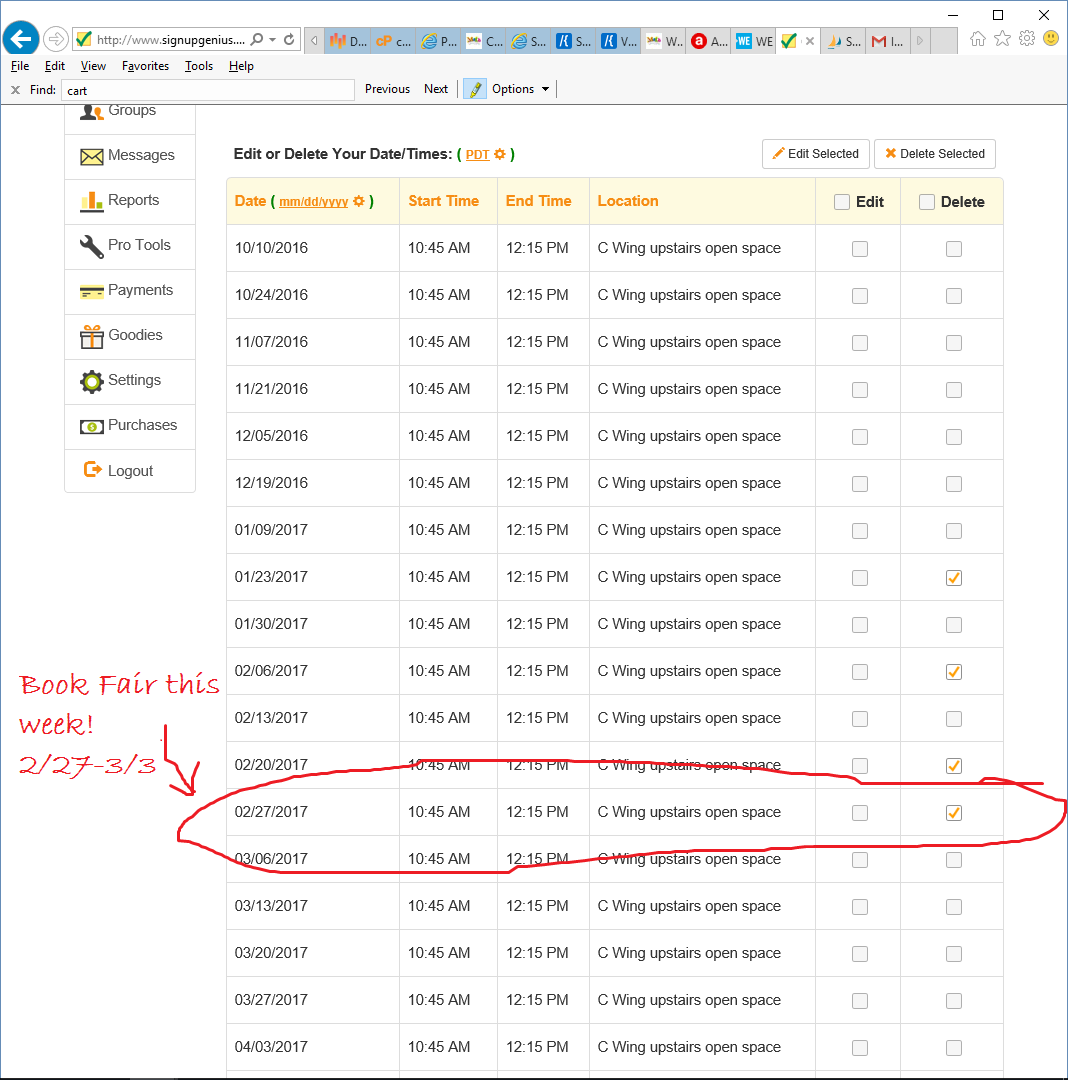Click the browser Back arrow button
The width and height of the screenshot is (1068, 1080).
[21, 39]
